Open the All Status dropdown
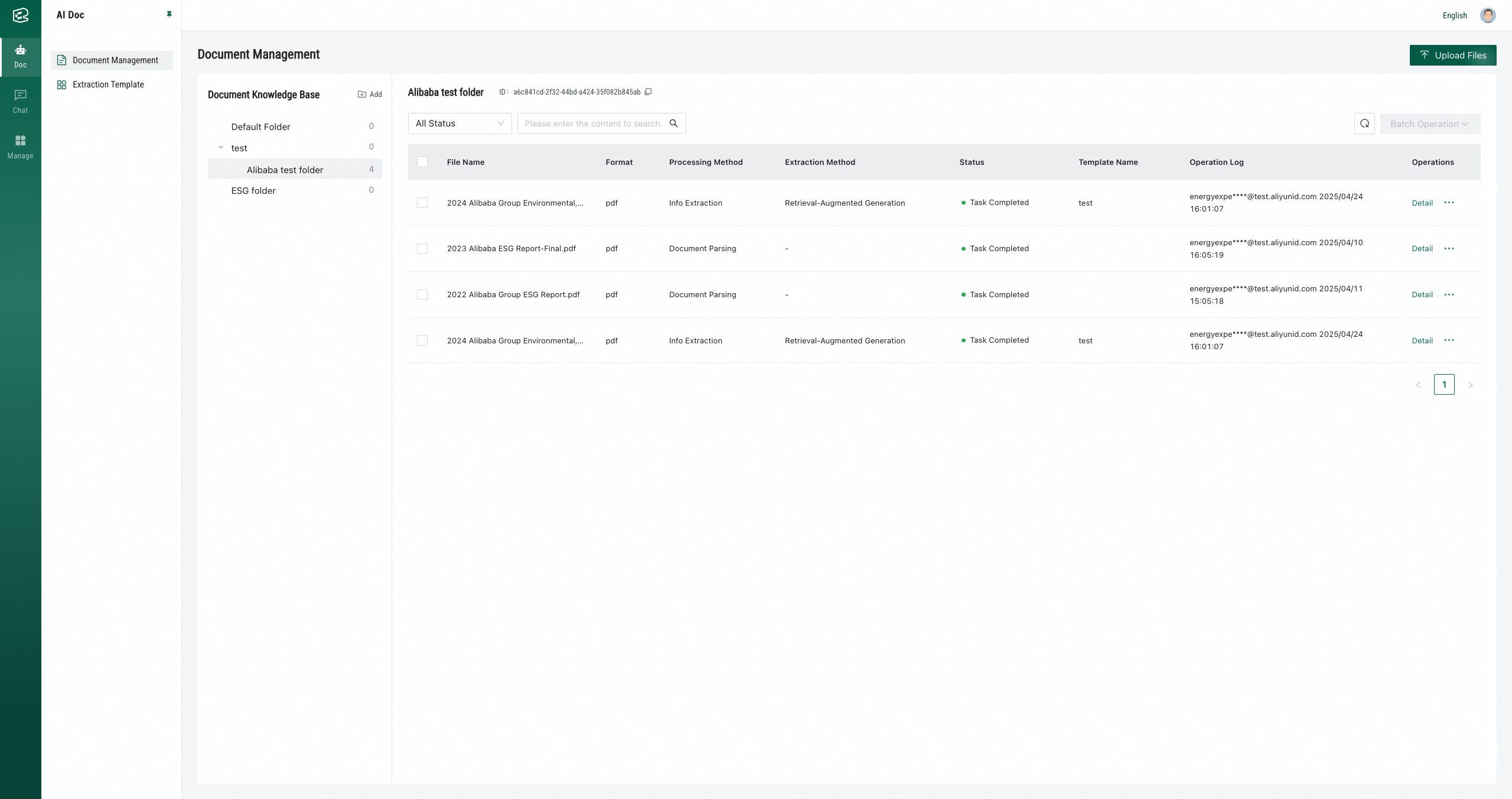The height and width of the screenshot is (799, 1512). click(460, 124)
